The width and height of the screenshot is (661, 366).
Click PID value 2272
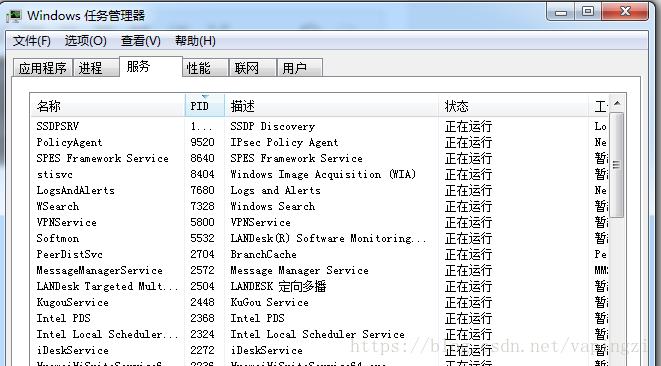pos(202,351)
